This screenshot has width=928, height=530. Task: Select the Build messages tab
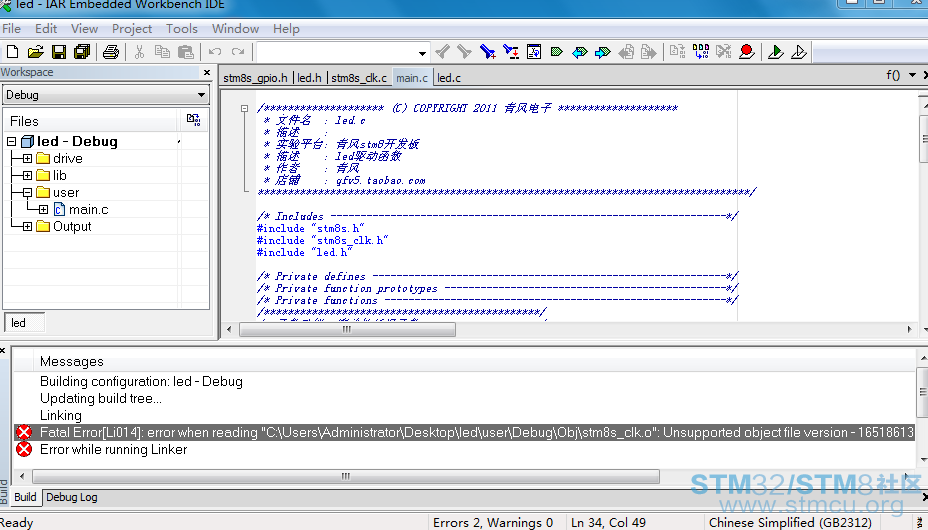(25, 497)
